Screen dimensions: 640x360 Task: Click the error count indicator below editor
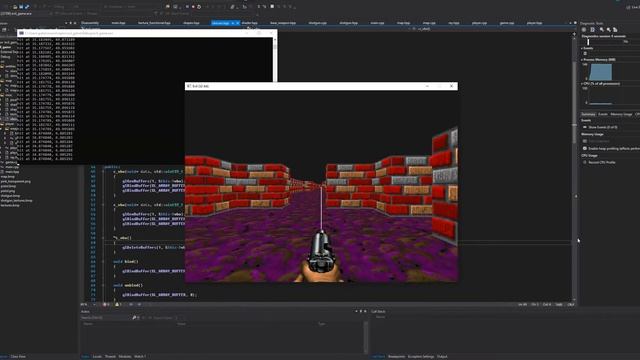pyautogui.click(x=106, y=304)
